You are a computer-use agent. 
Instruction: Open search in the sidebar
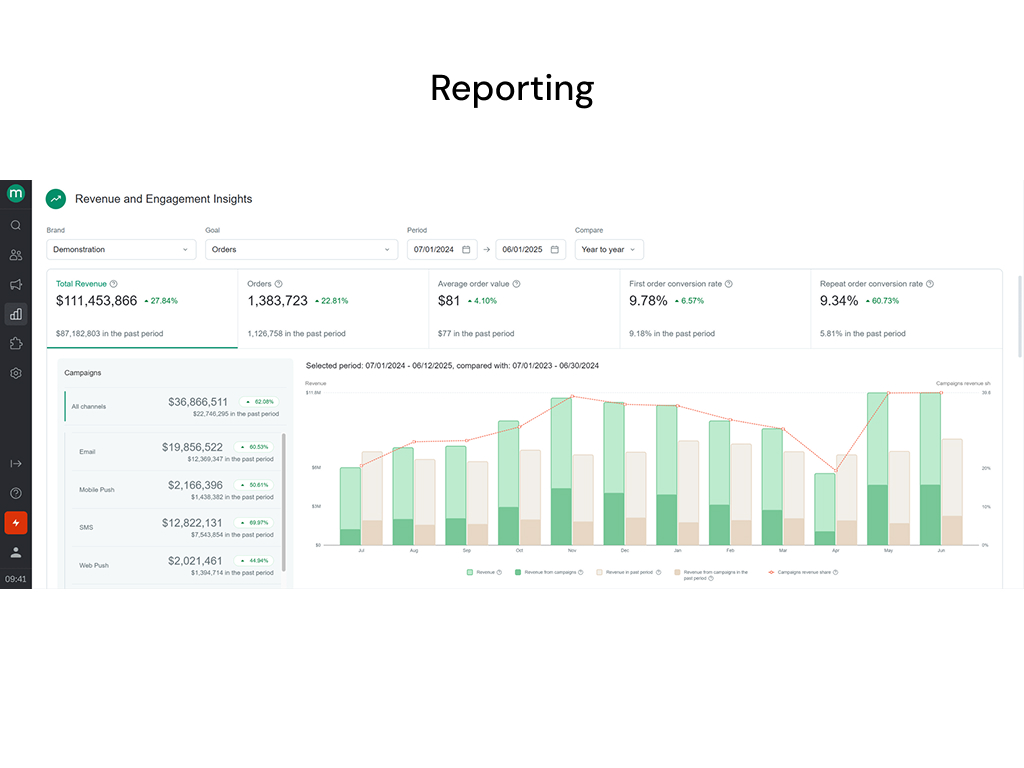click(x=16, y=225)
